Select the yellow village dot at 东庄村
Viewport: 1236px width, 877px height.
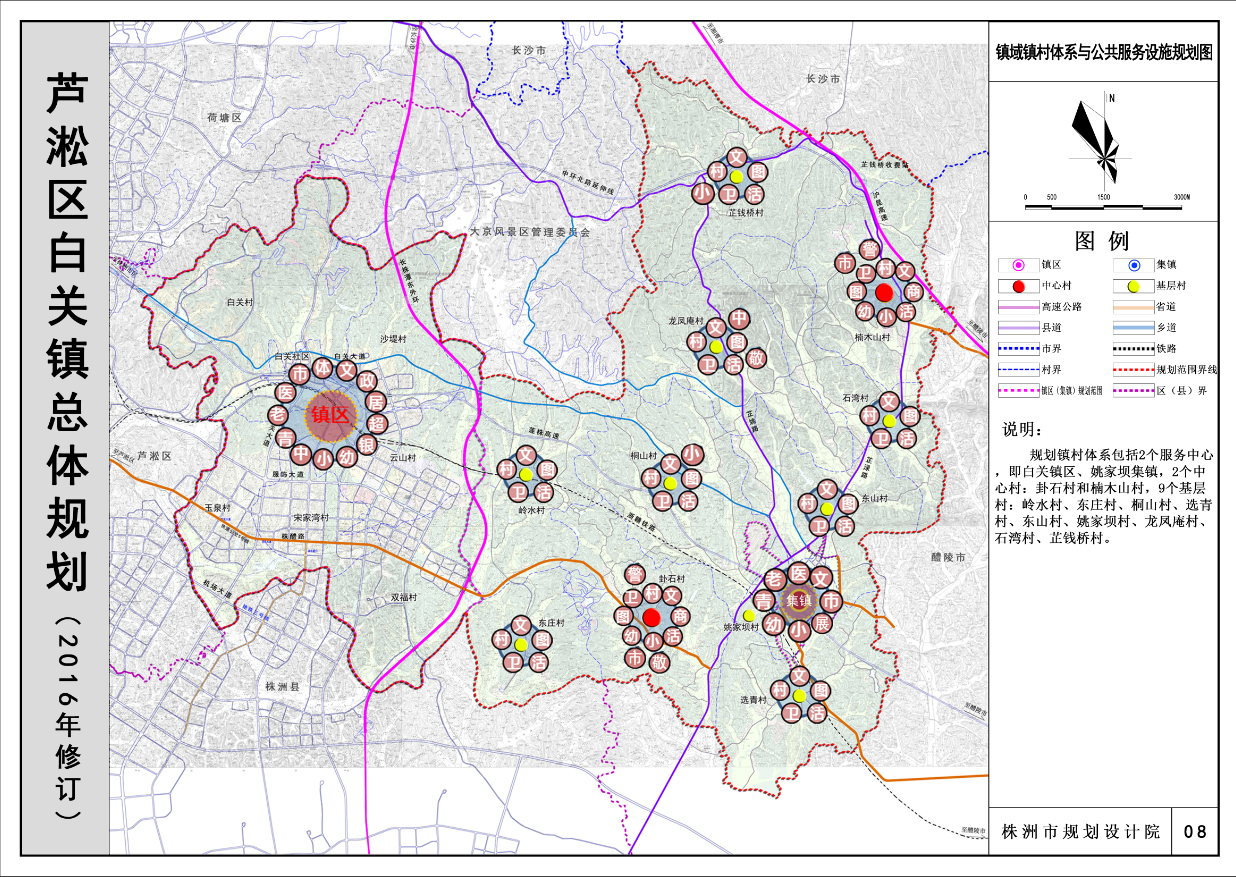[521, 644]
